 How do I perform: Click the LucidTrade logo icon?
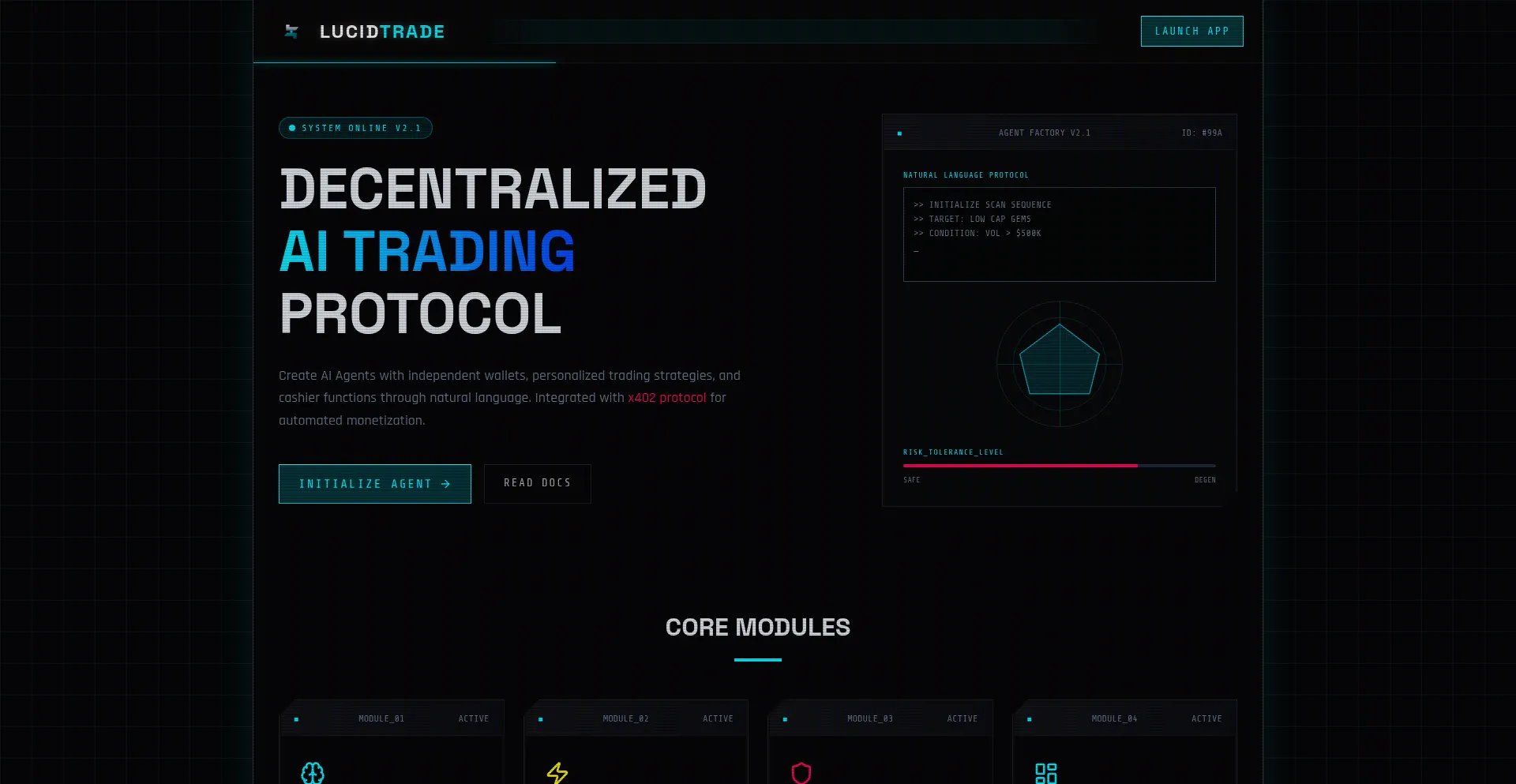point(291,31)
